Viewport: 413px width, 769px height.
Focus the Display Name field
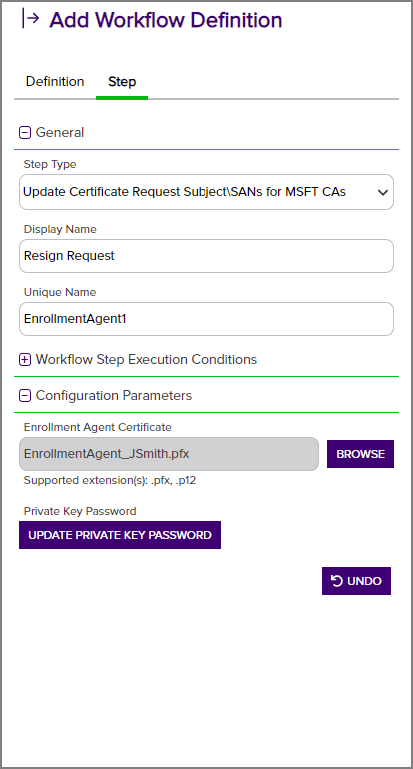pos(206,256)
